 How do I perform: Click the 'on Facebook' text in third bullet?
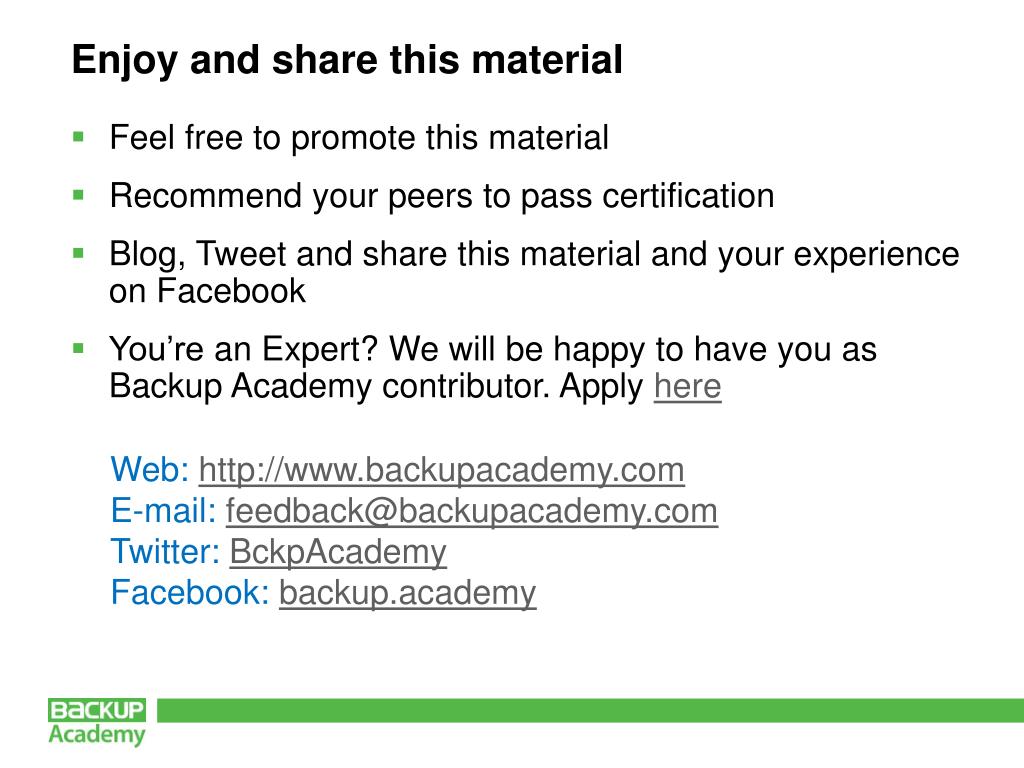pos(208,291)
